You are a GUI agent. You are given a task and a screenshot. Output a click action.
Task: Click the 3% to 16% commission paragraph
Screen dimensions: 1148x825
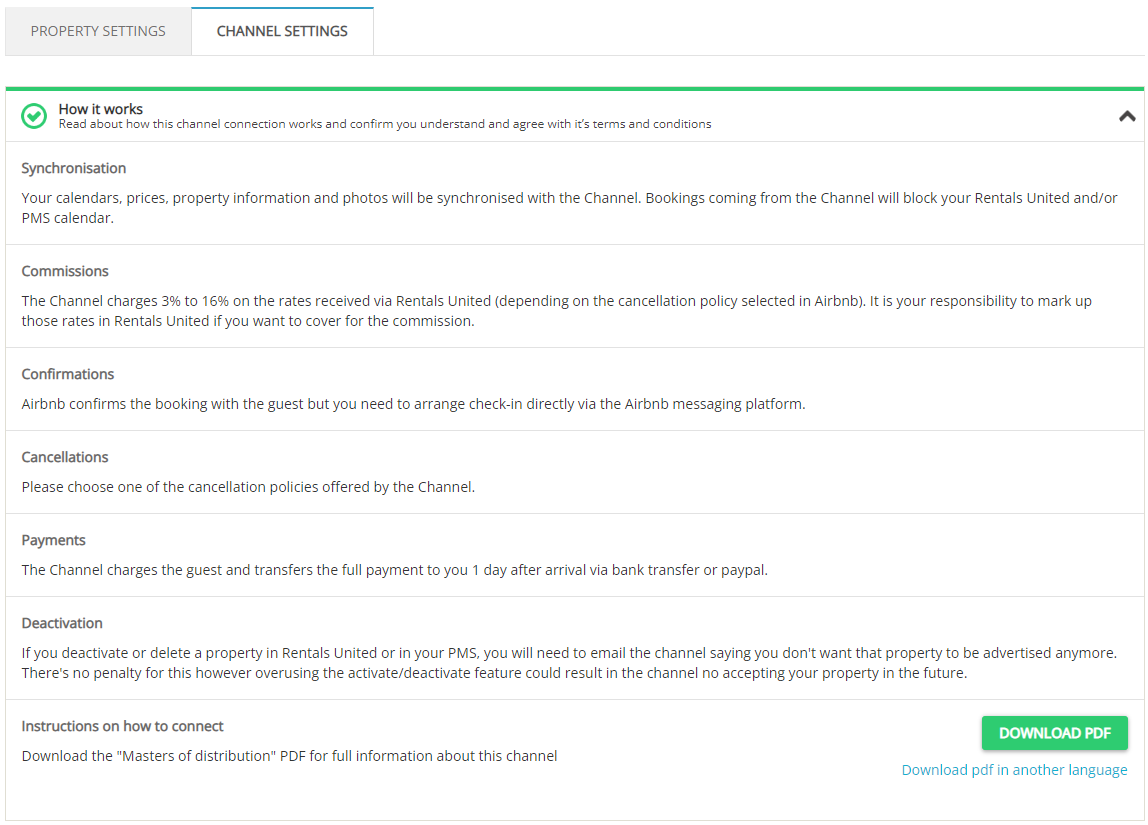556,311
